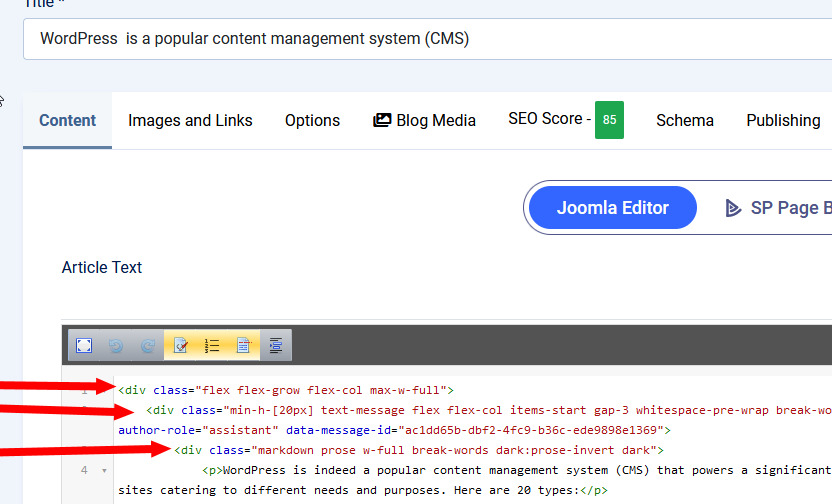The height and width of the screenshot is (504, 832).
Task: Click the undo icon in editor toolbar
Action: [x=116, y=345]
